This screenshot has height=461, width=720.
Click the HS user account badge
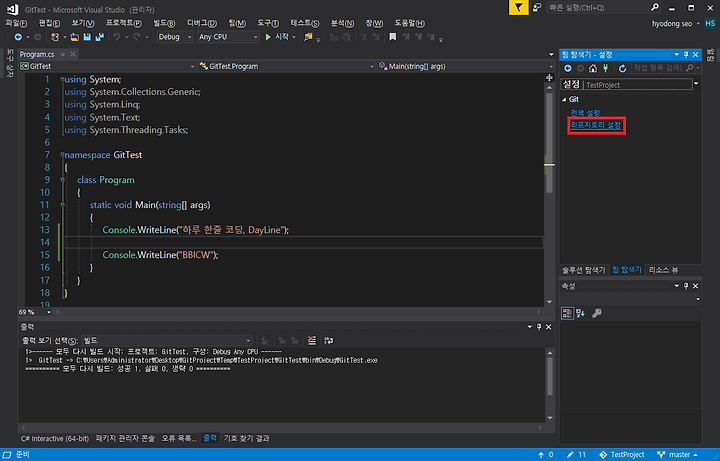710,23
